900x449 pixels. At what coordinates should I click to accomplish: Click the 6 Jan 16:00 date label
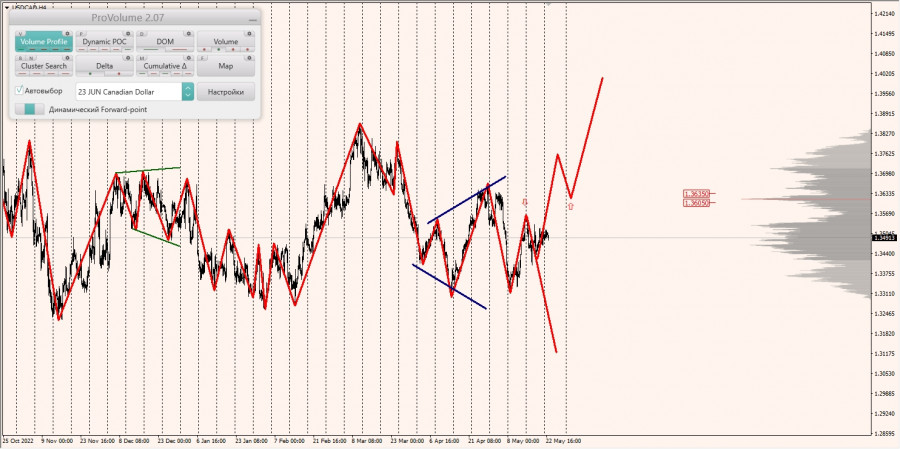pyautogui.click(x=211, y=440)
